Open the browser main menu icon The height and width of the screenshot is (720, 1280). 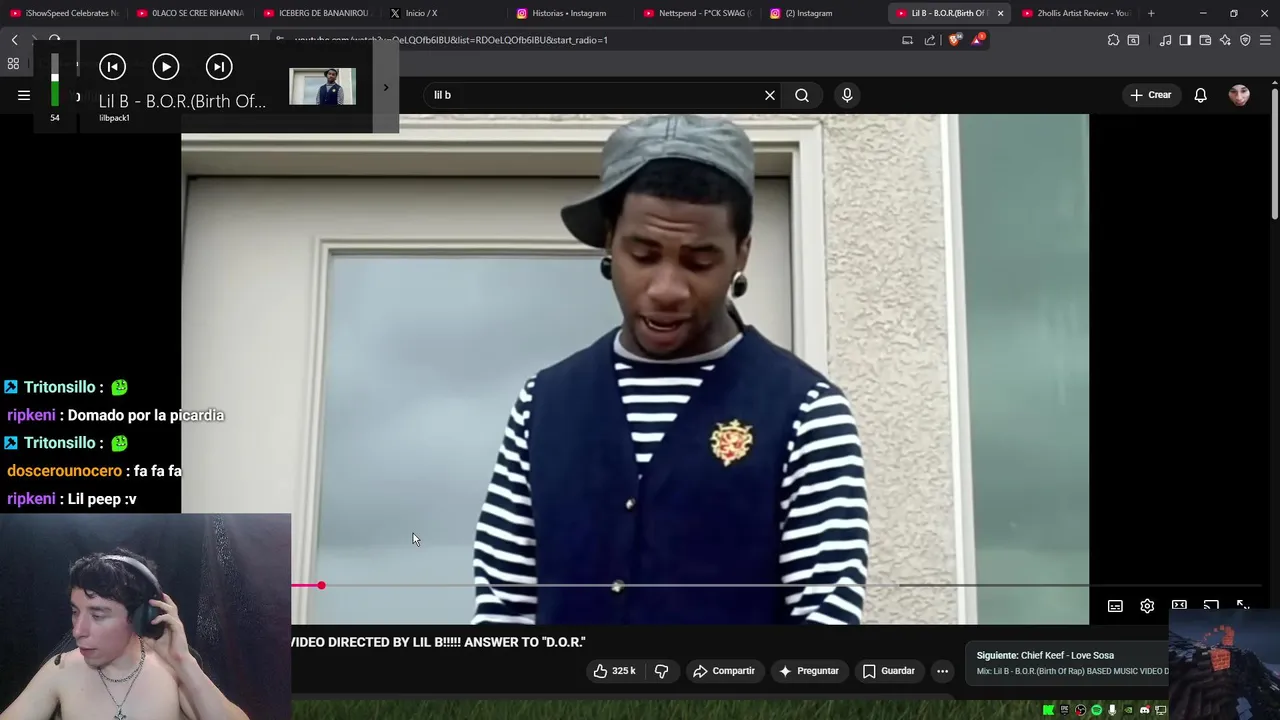[1265, 40]
